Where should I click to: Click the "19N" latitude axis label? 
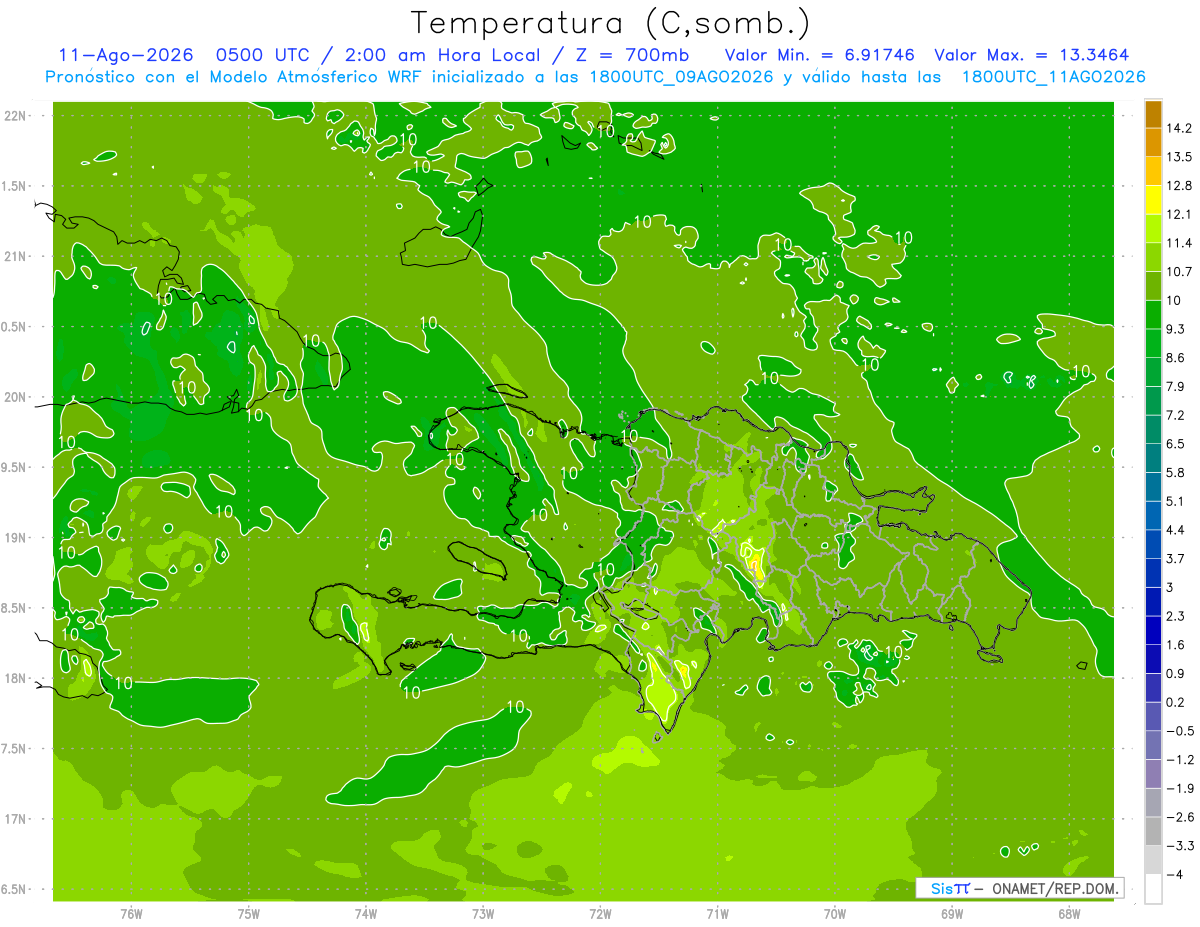pos(15,538)
